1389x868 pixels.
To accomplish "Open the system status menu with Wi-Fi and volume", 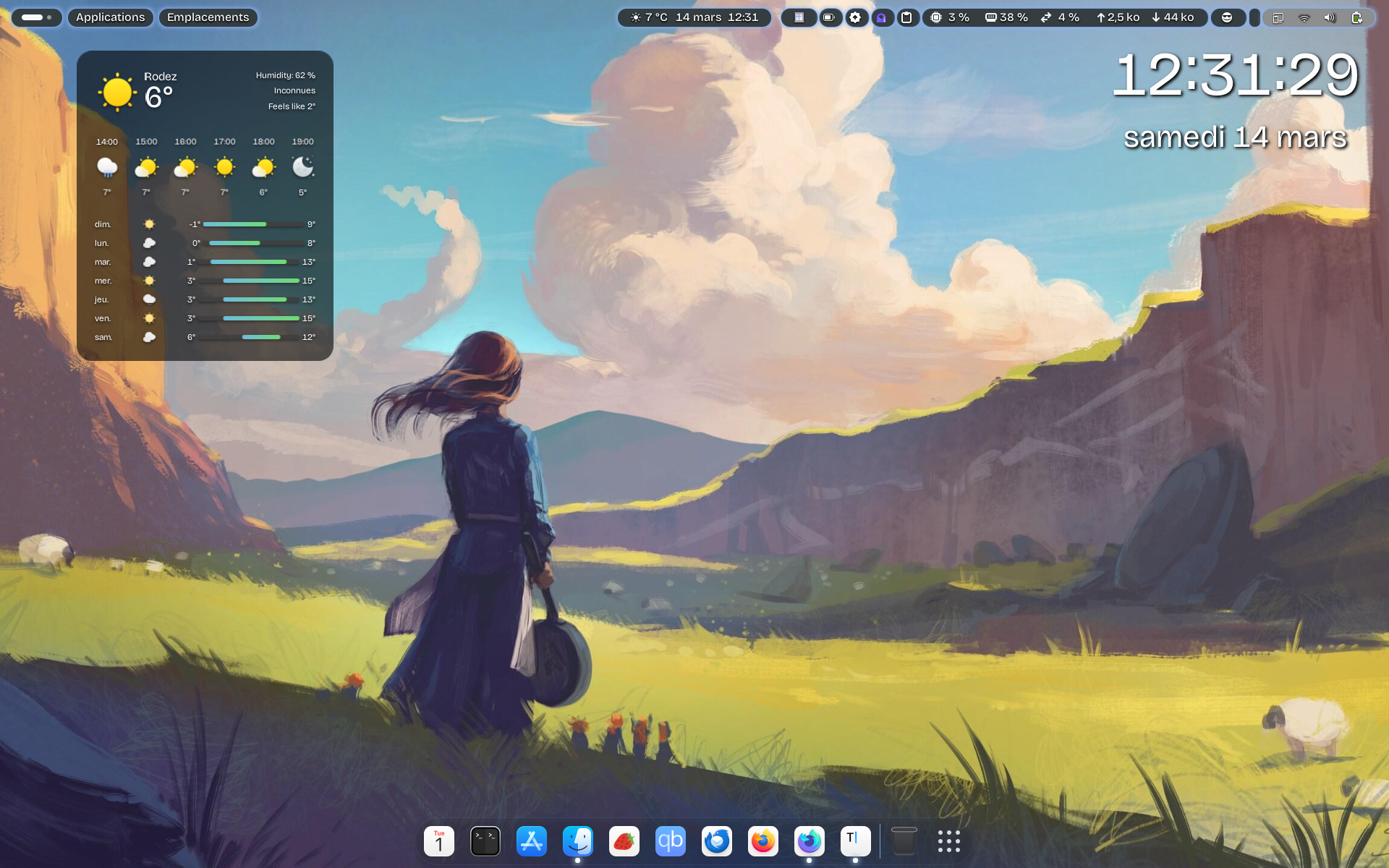I will (1318, 17).
